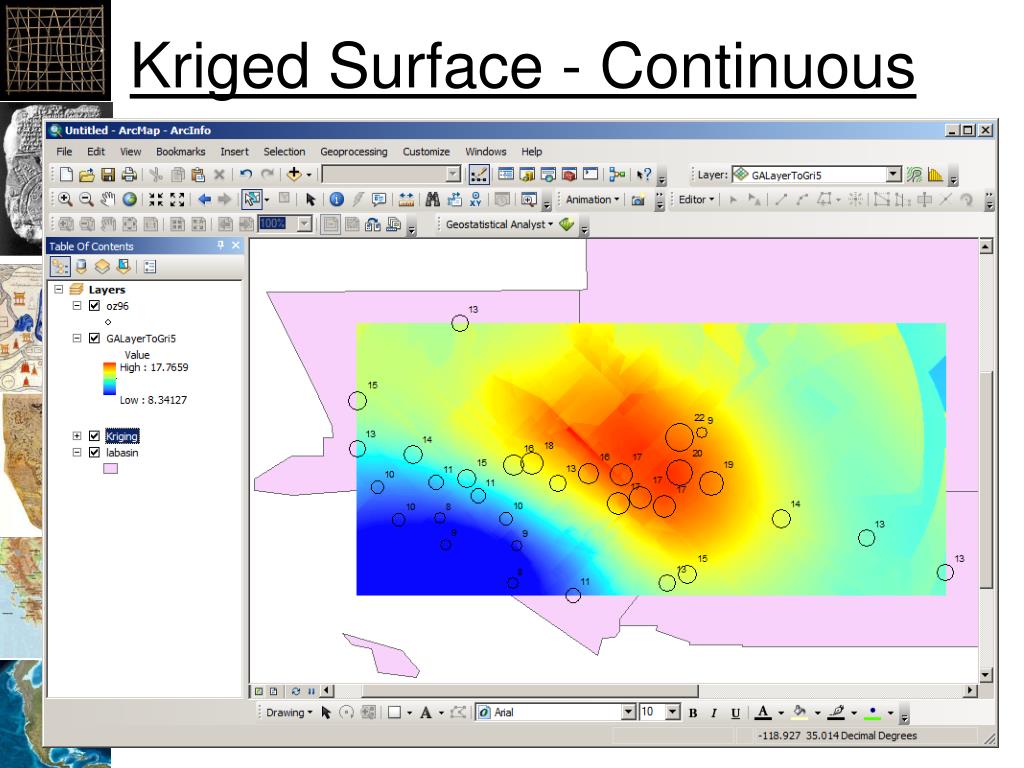This screenshot has height=768, width=1024.
Task: Open the Layer combo box dropdown
Action: coord(893,174)
